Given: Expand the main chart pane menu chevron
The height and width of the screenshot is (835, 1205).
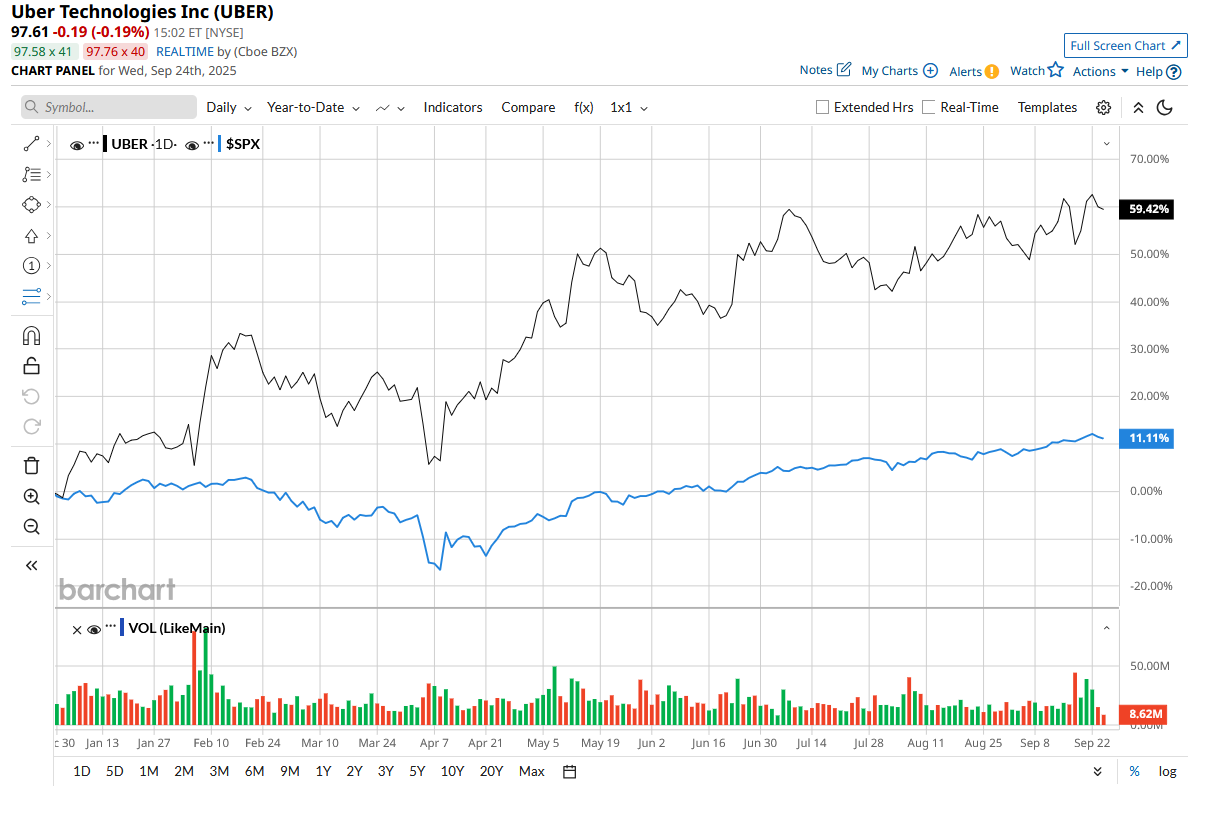Looking at the screenshot, I should pos(1107,143).
